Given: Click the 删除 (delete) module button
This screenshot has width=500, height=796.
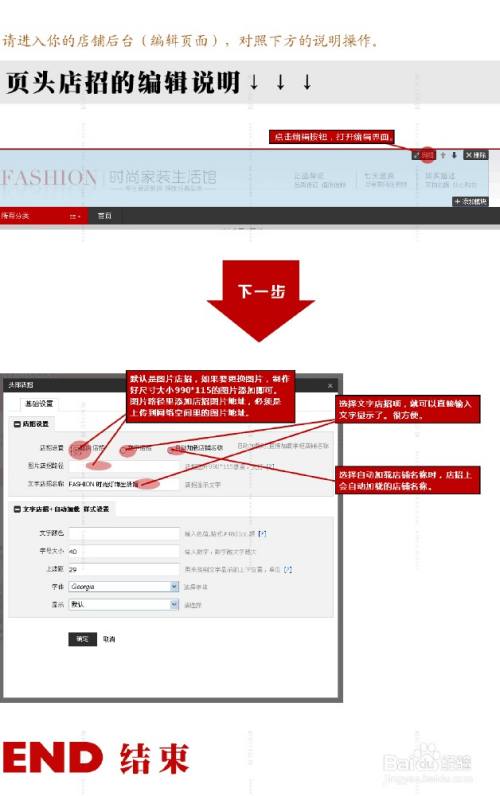Looking at the screenshot, I should [476, 155].
